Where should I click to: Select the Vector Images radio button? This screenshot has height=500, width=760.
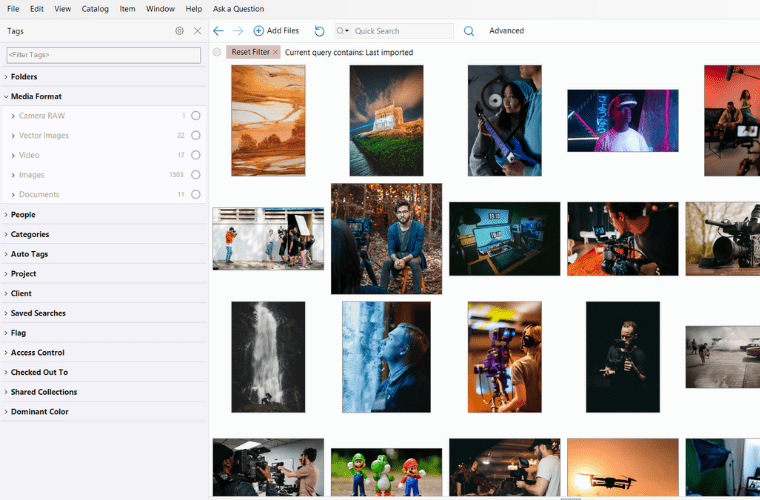(195, 135)
